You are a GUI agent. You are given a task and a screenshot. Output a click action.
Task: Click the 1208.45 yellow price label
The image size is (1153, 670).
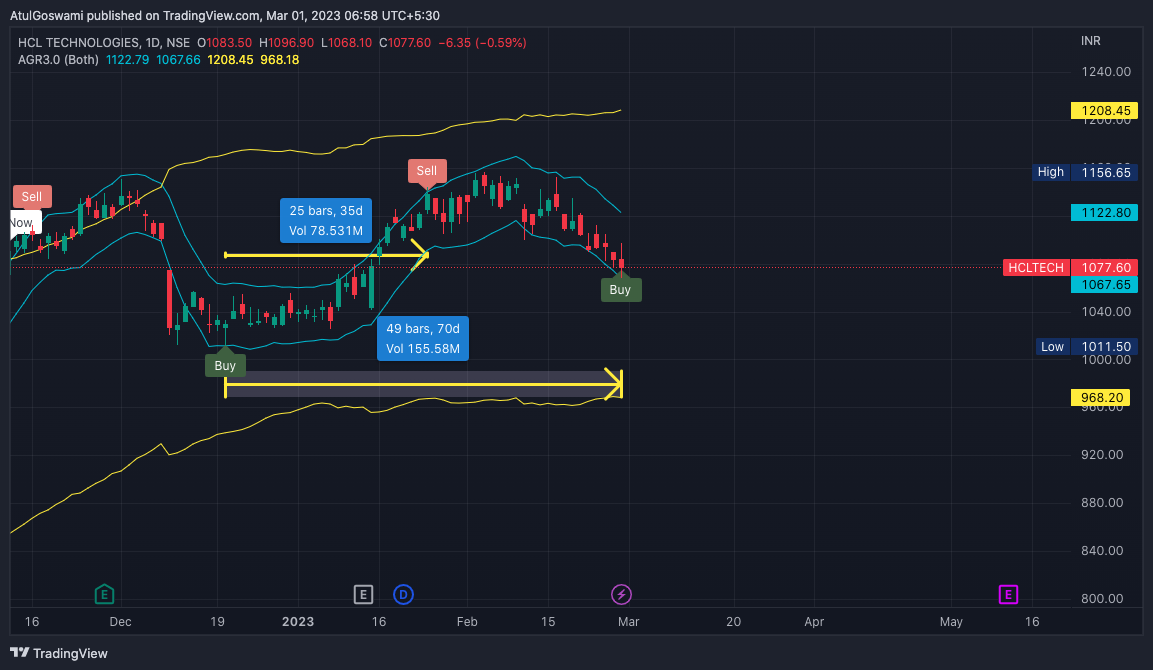click(x=1104, y=111)
